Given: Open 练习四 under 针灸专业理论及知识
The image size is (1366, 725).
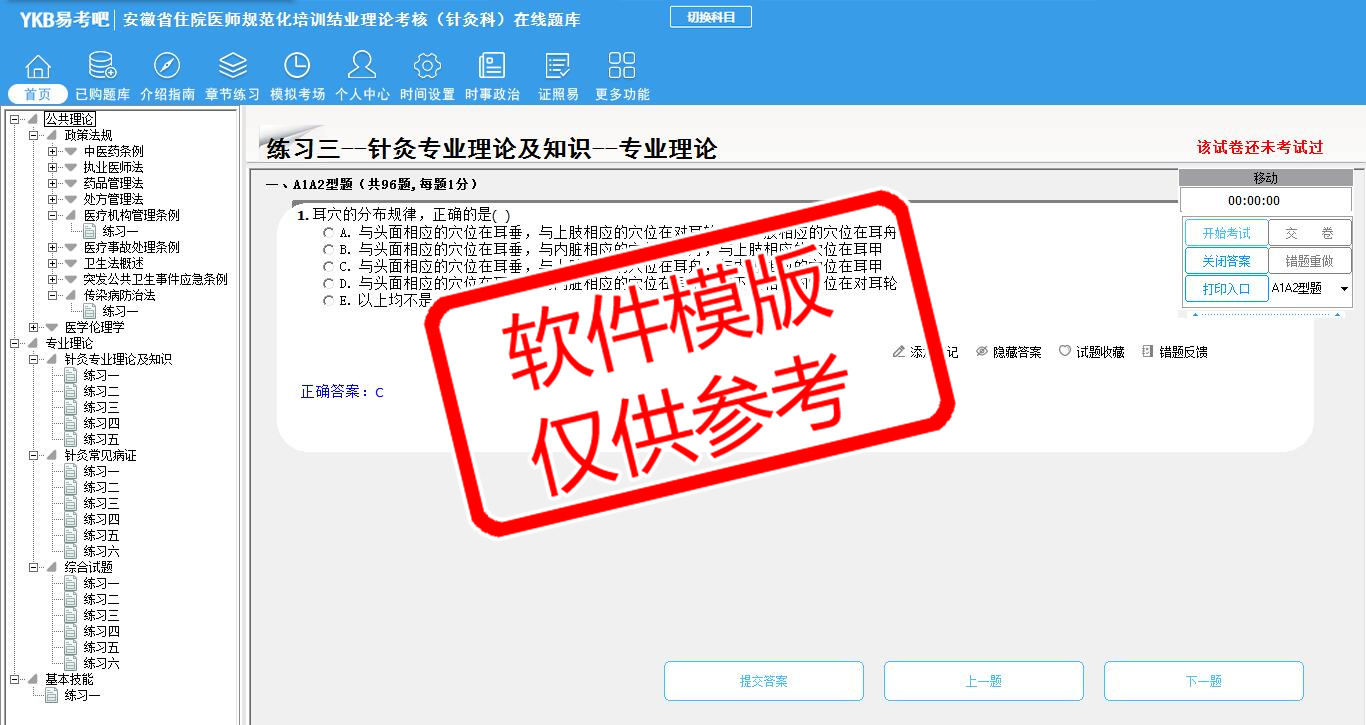Looking at the screenshot, I should coord(101,423).
